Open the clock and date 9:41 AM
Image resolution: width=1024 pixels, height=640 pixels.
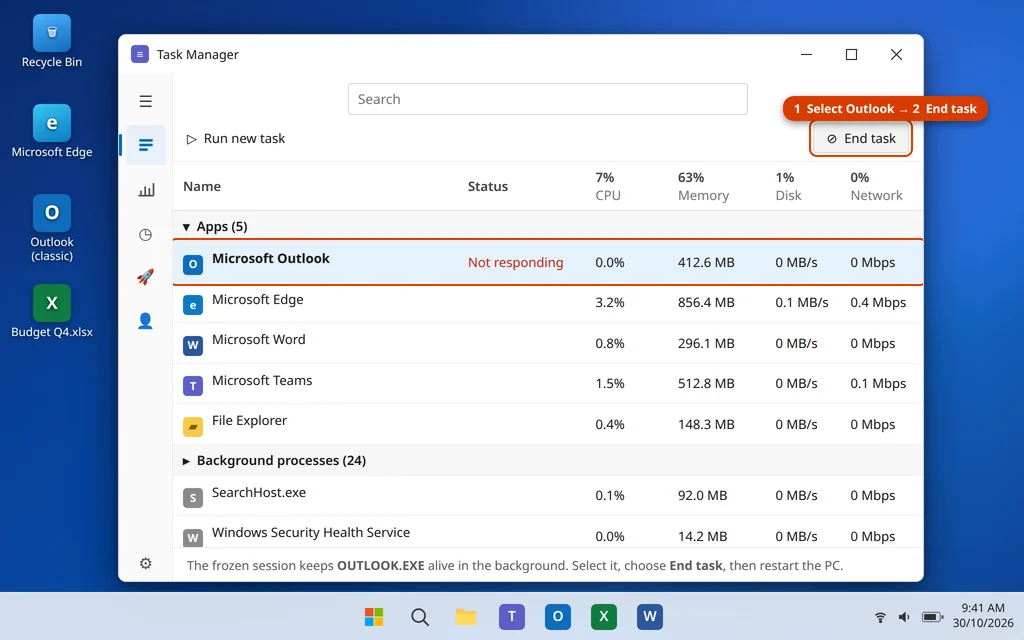tap(982, 615)
